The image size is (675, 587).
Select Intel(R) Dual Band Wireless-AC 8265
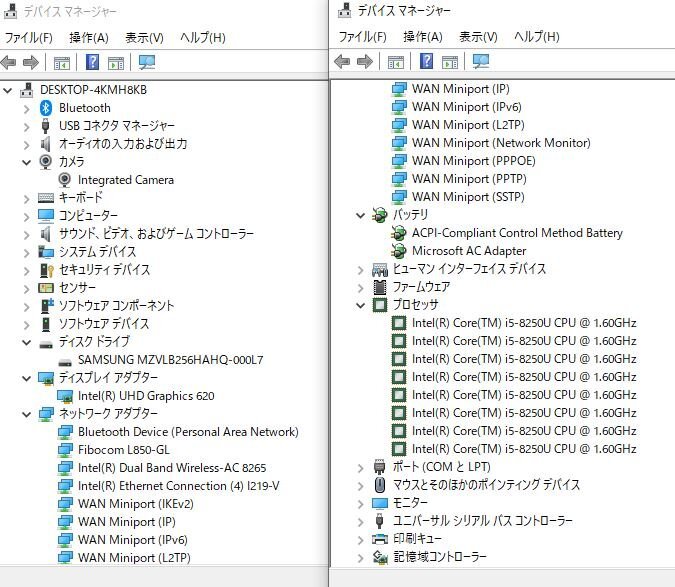click(172, 468)
